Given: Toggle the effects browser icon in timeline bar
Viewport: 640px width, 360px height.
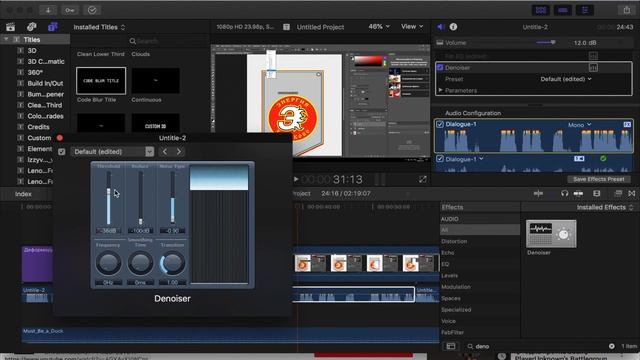Looking at the screenshot, I should tap(618, 193).
